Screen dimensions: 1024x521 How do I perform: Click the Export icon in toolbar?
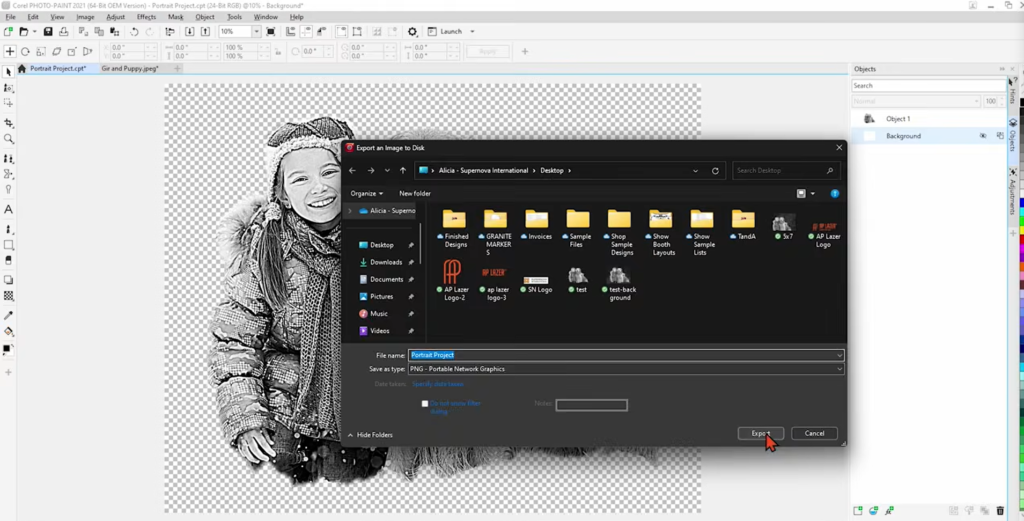205,31
